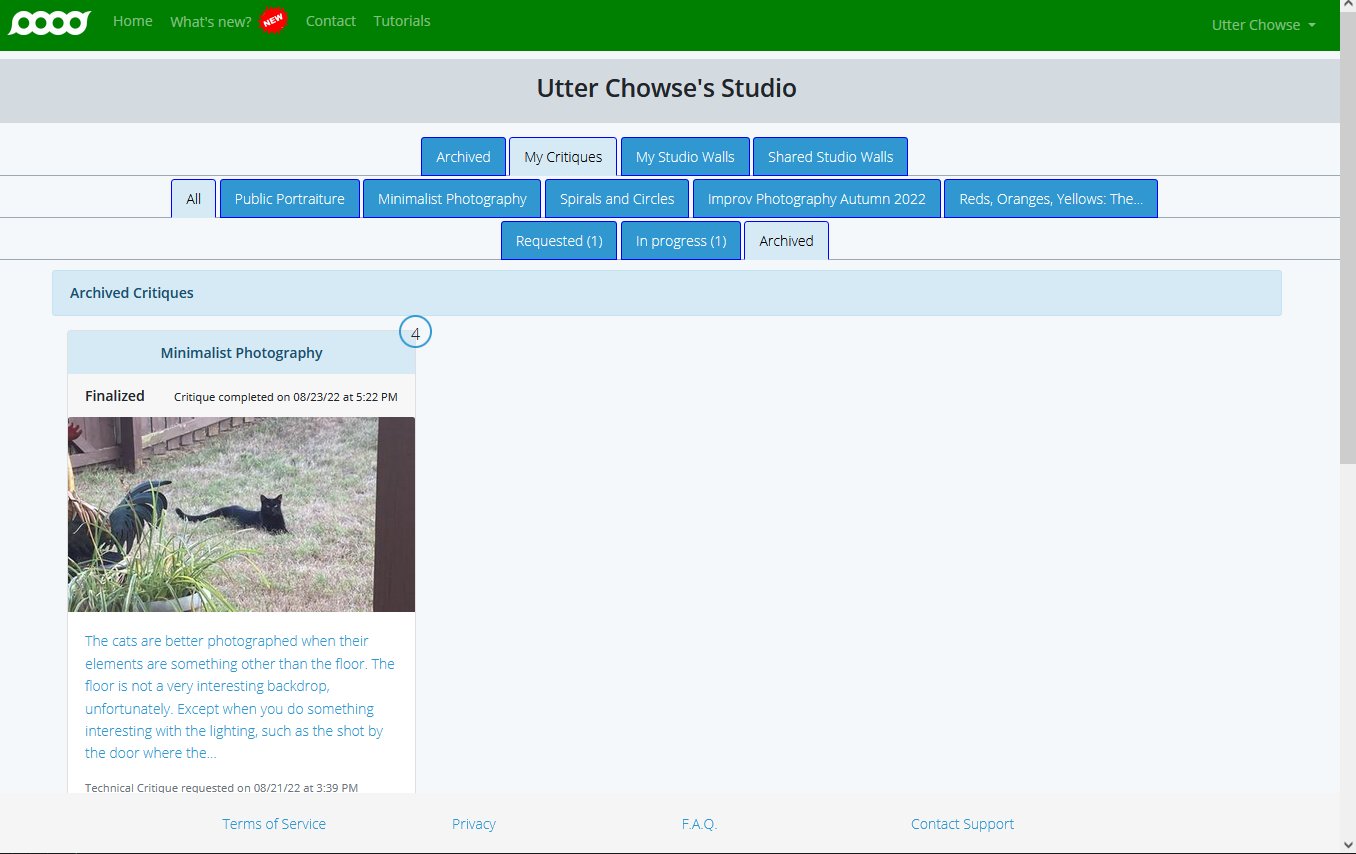
Task: Select the My Critiques tab
Action: (563, 157)
